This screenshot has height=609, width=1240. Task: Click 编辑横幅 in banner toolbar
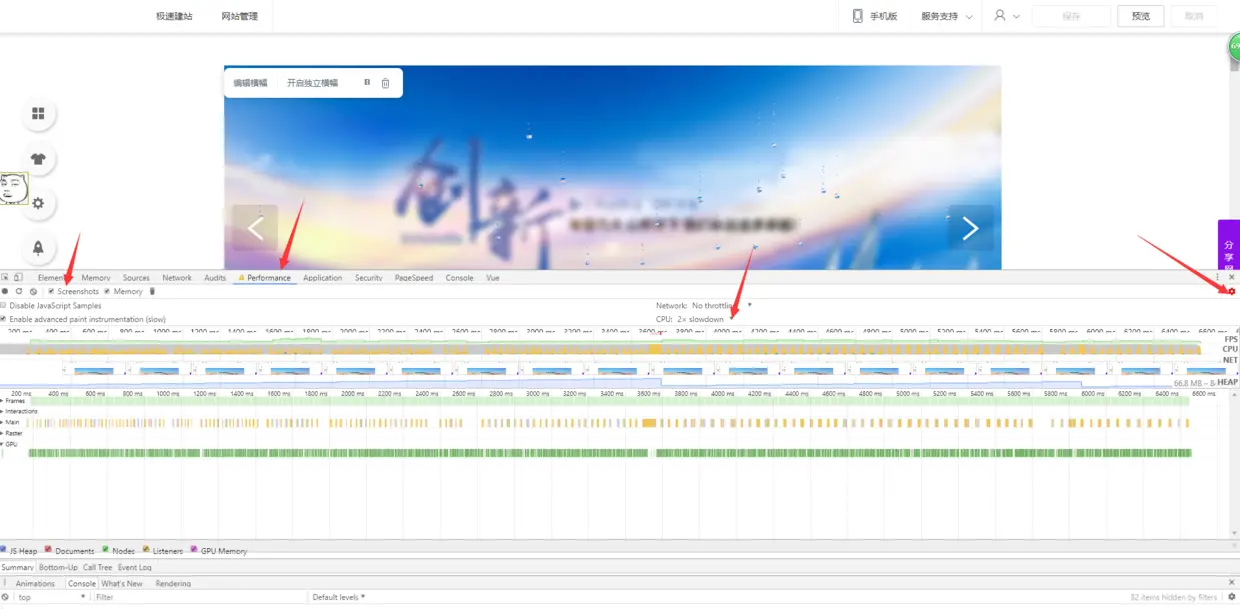pos(250,83)
